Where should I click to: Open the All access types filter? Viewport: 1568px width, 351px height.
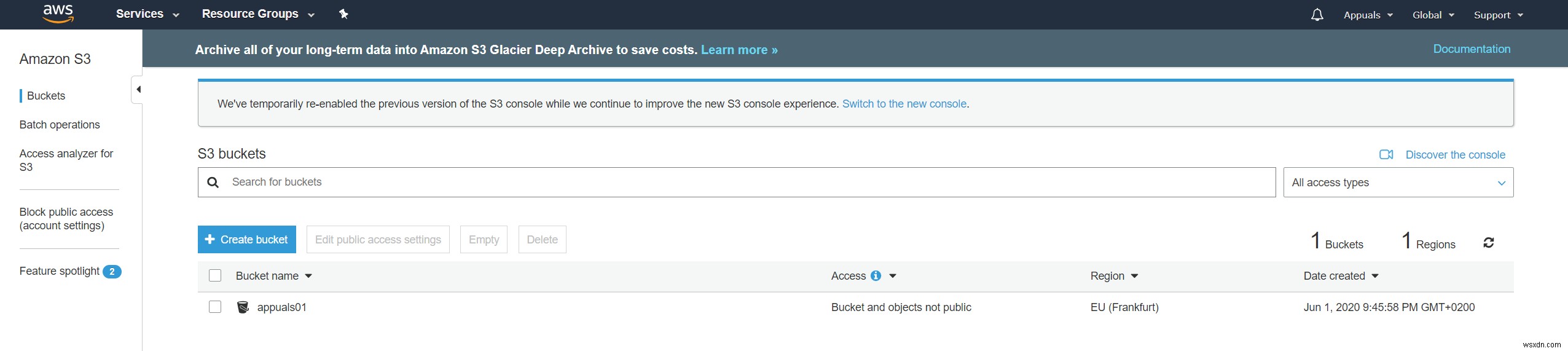1398,183
